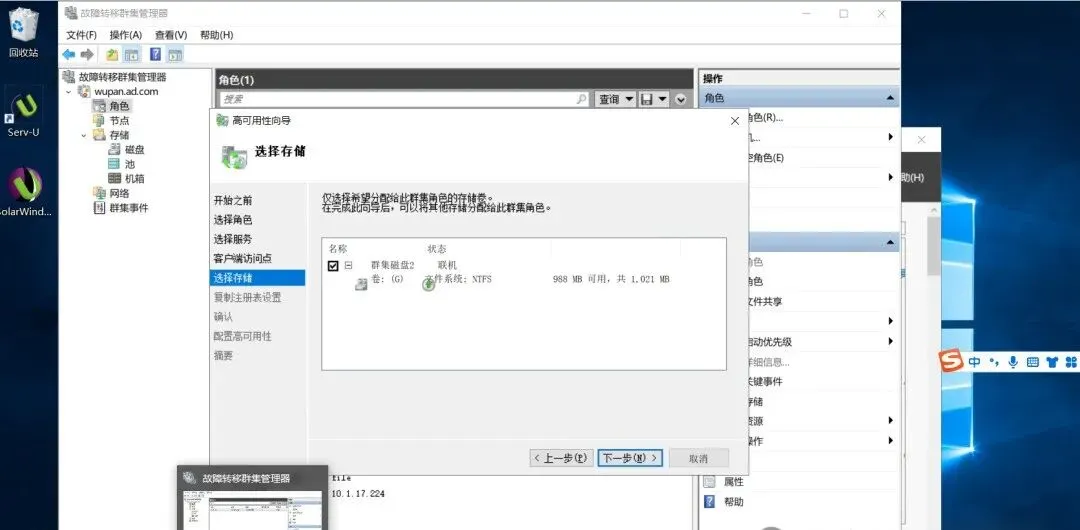Click the Forward arrow in toolbar
This screenshot has width=1080, height=530.
tap(87, 54)
